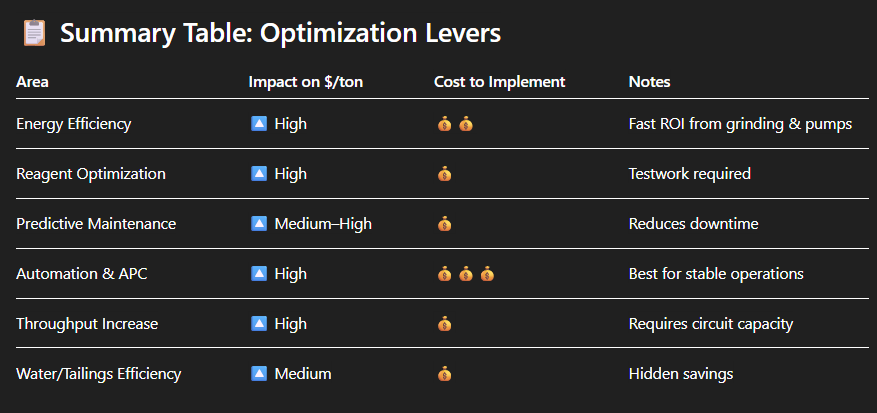Click the 'Testwork required' note
877x413 pixels.
(689, 174)
